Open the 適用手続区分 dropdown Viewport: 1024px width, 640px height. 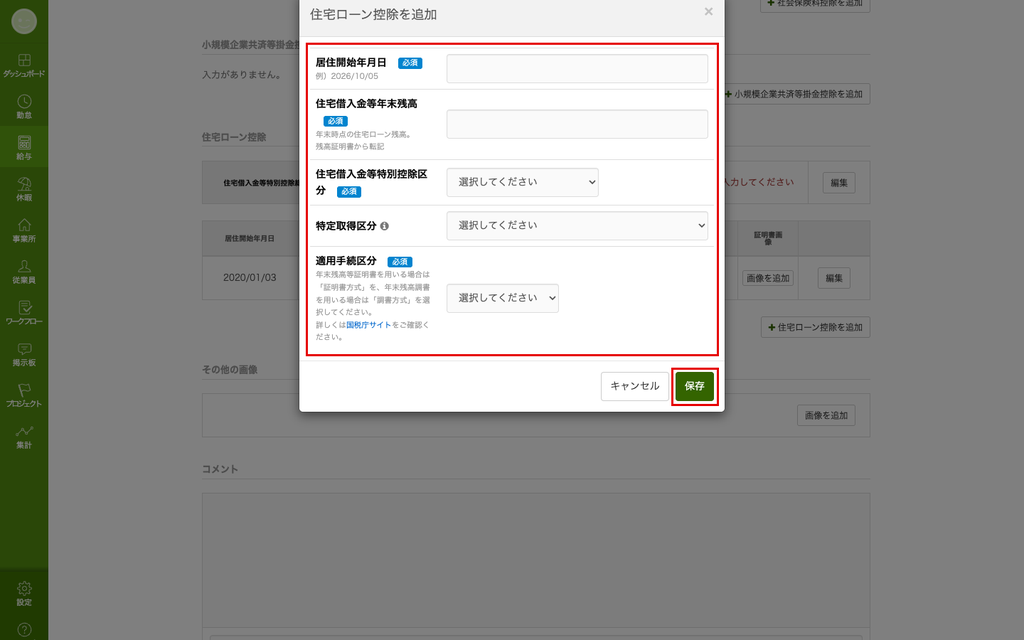click(502, 298)
